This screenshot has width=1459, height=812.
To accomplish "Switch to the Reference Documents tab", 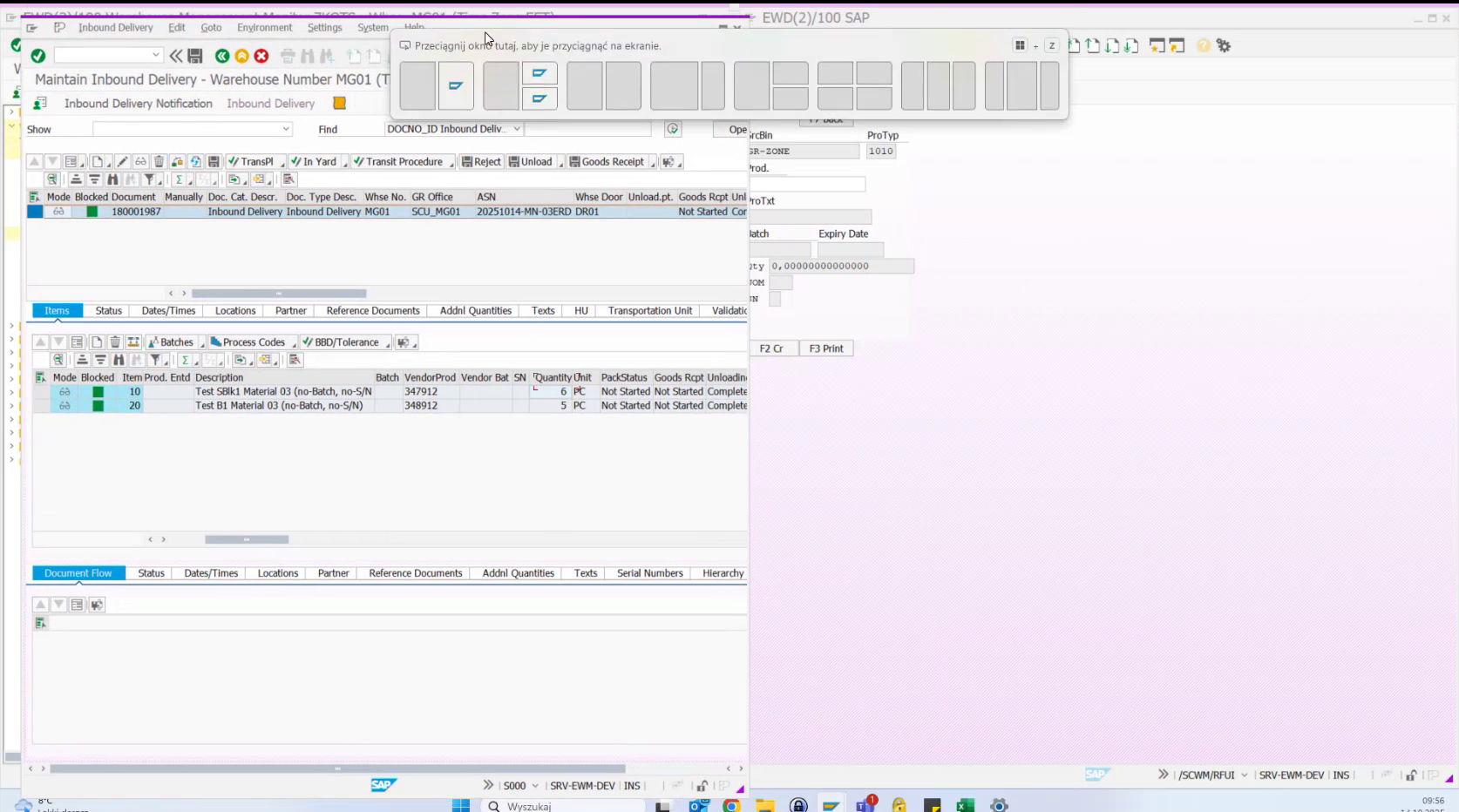I will 372,310.
